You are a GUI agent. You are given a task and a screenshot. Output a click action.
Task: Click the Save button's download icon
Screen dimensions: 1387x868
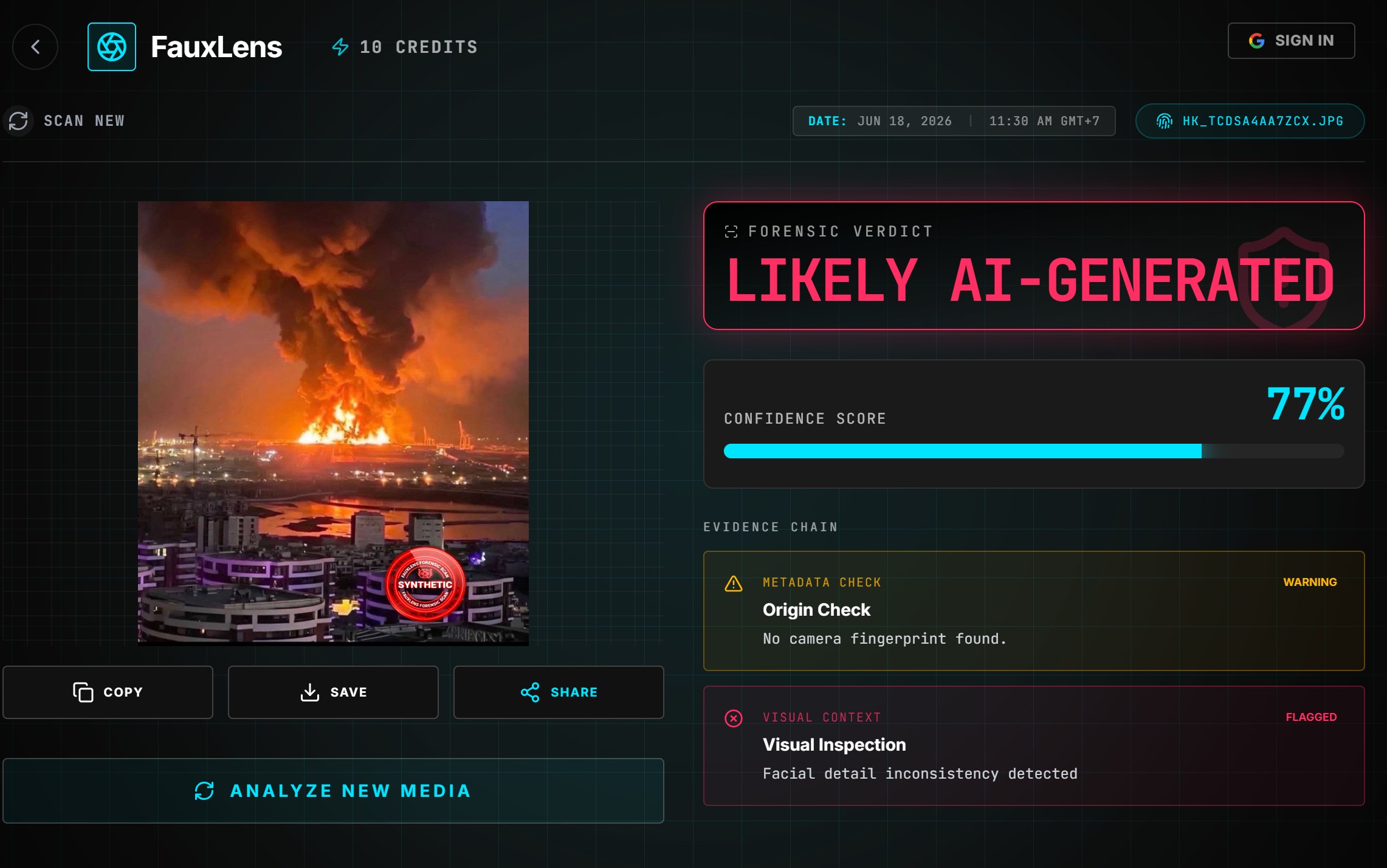(x=310, y=692)
